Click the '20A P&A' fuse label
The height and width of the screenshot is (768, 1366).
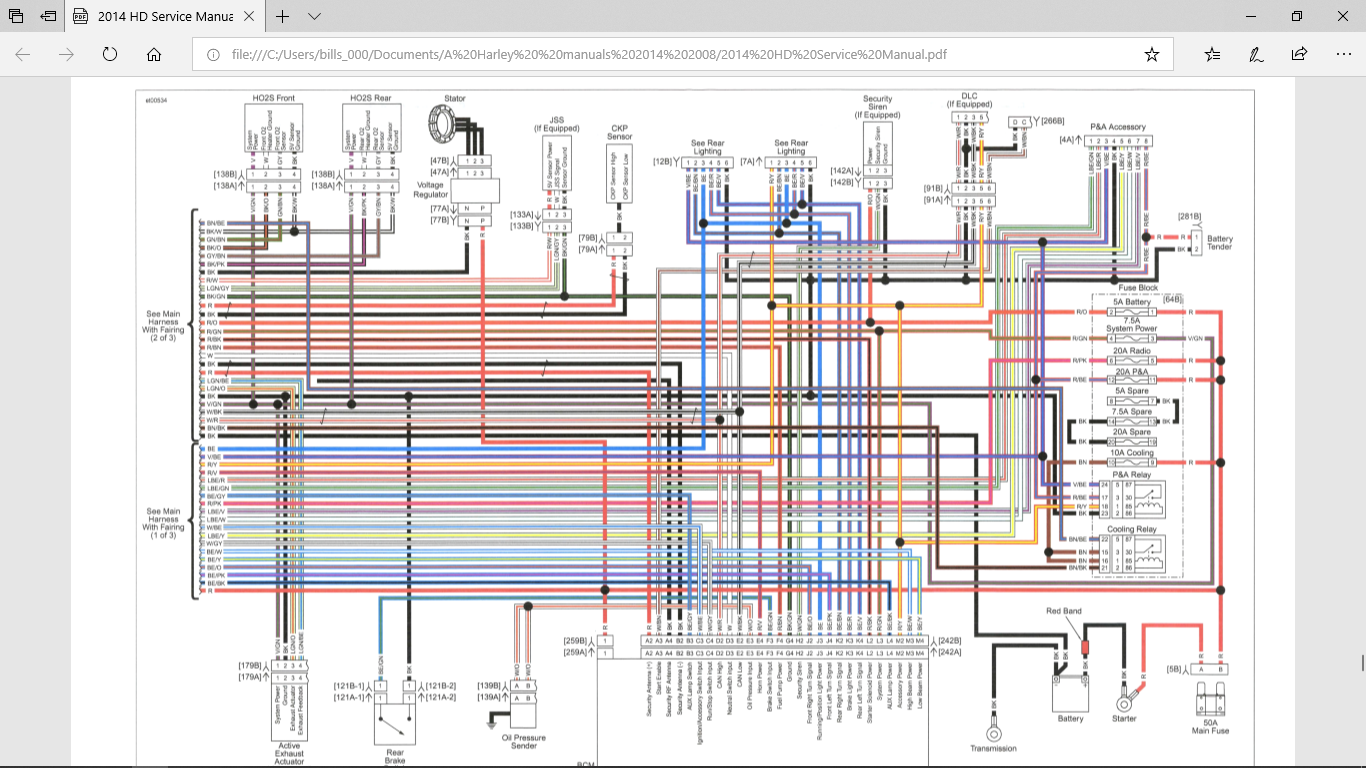(x=1133, y=370)
